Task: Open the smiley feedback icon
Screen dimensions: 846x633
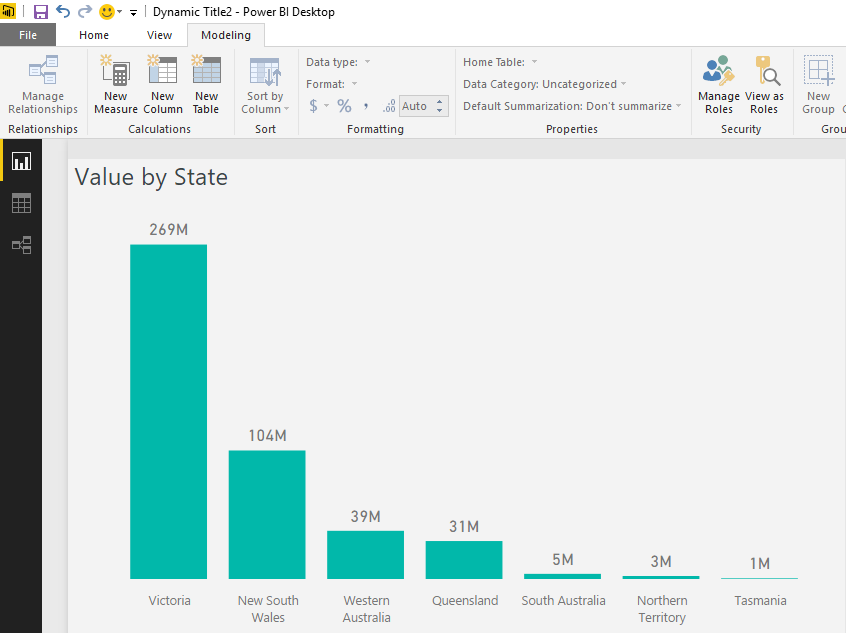Action: (107, 11)
